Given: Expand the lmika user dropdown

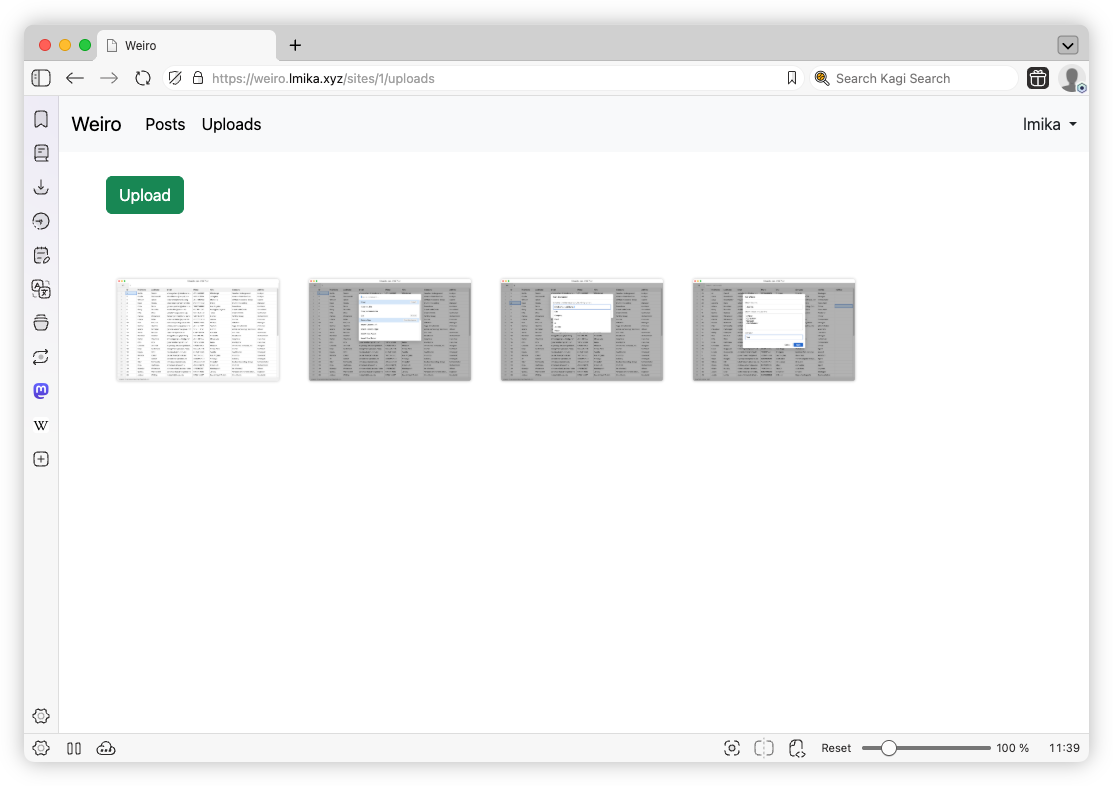Looking at the screenshot, I should [1049, 125].
